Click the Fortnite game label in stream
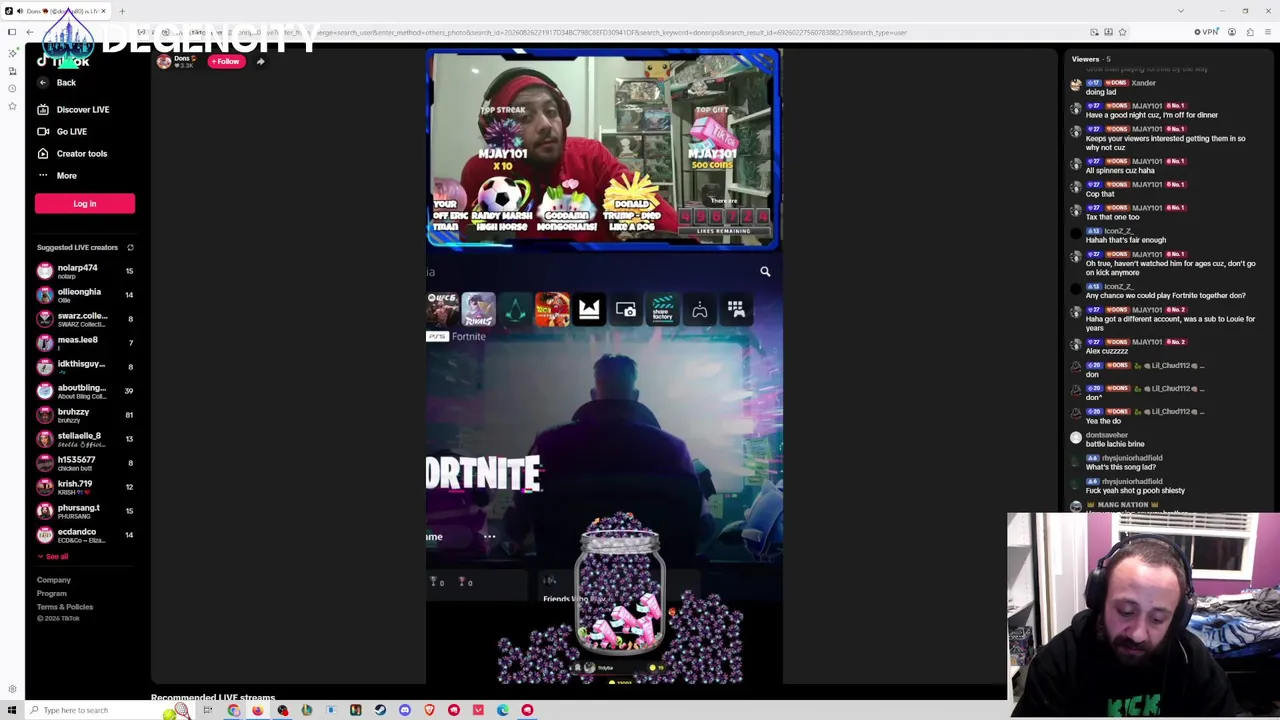 click(468, 337)
